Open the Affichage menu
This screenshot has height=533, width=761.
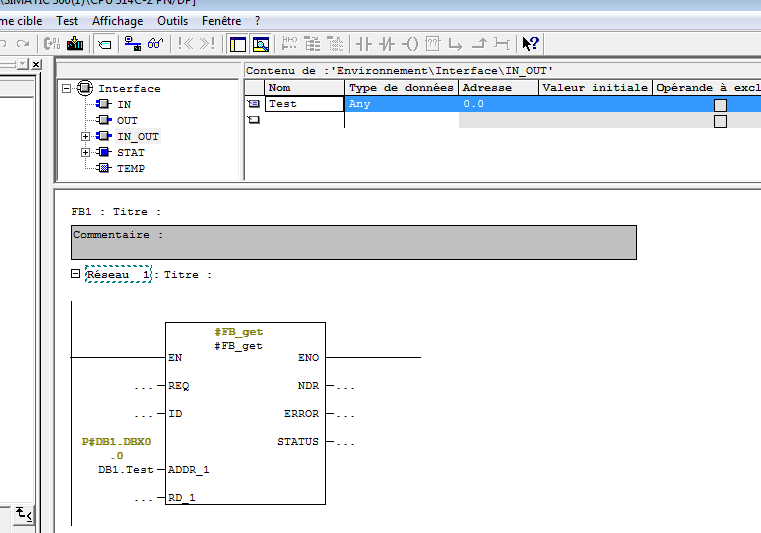117,20
